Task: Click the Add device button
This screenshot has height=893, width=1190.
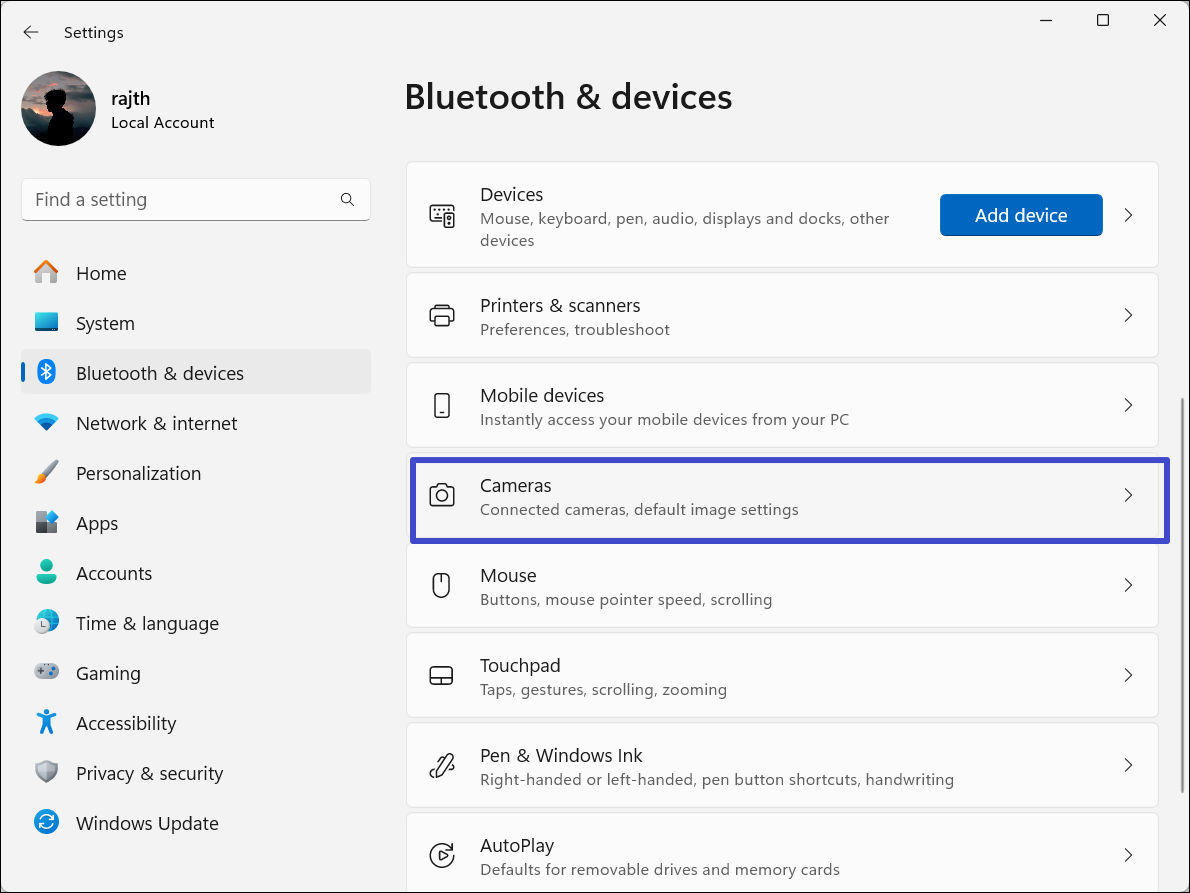Action: (x=1020, y=215)
